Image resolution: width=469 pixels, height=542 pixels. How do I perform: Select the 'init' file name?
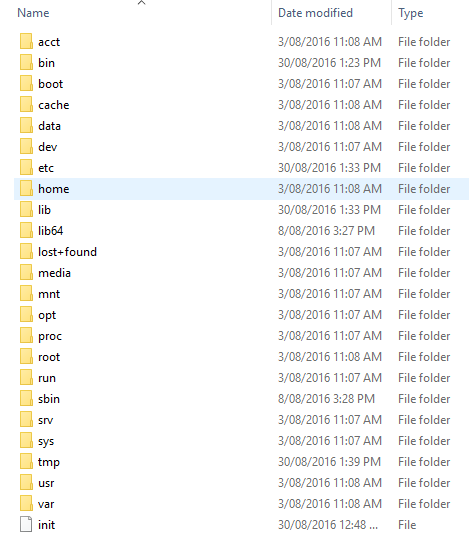46,525
